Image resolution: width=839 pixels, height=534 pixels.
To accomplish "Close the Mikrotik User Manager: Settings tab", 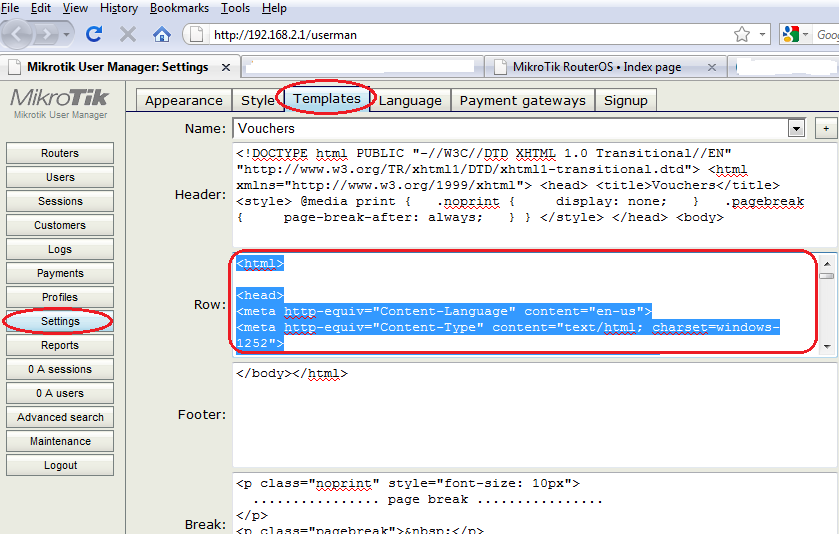I will point(226,67).
